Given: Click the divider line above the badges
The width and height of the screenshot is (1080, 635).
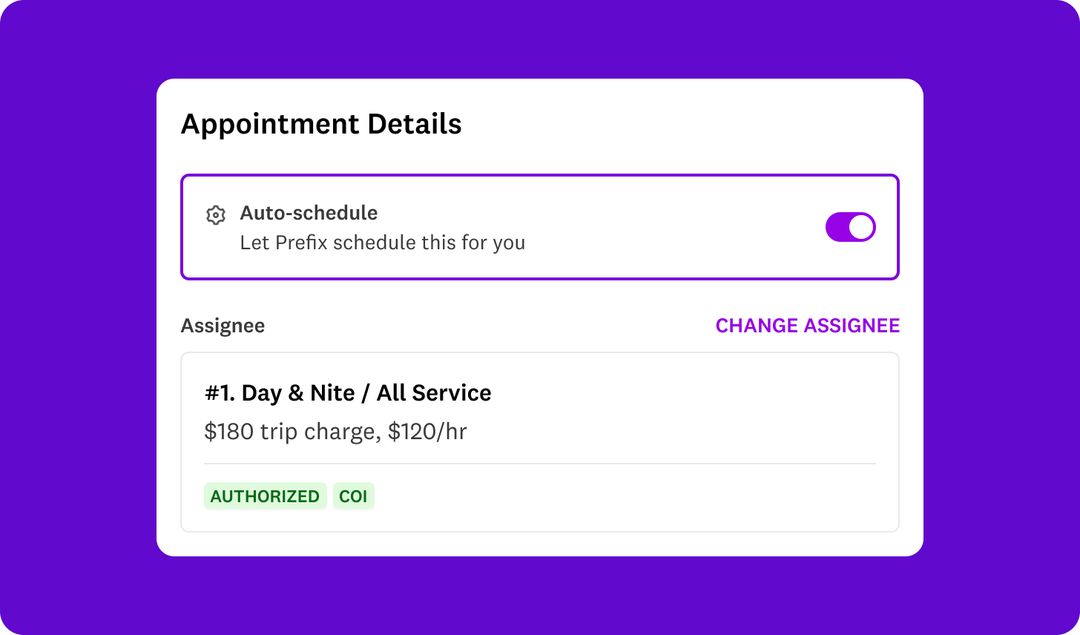Looking at the screenshot, I should coord(540,464).
